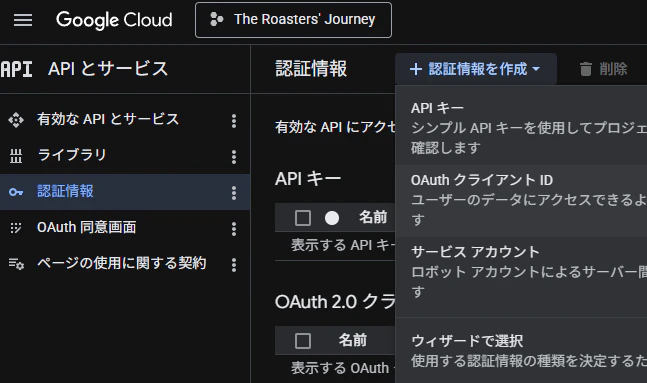The height and width of the screenshot is (383, 647).
Task: Open The Roasters' Journey project selector
Action: click(293, 20)
